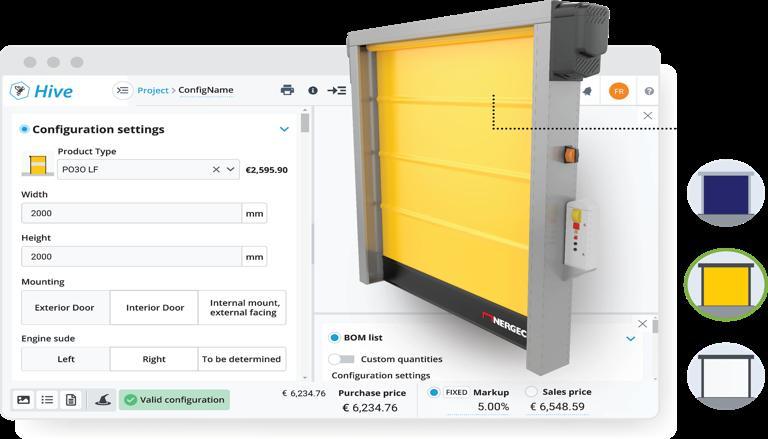Choose Right engine side
Screen dimensions: 768x439
[154, 359]
